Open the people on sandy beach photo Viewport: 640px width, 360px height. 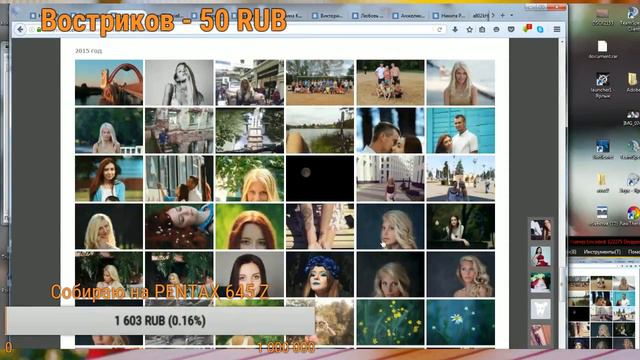390,82
